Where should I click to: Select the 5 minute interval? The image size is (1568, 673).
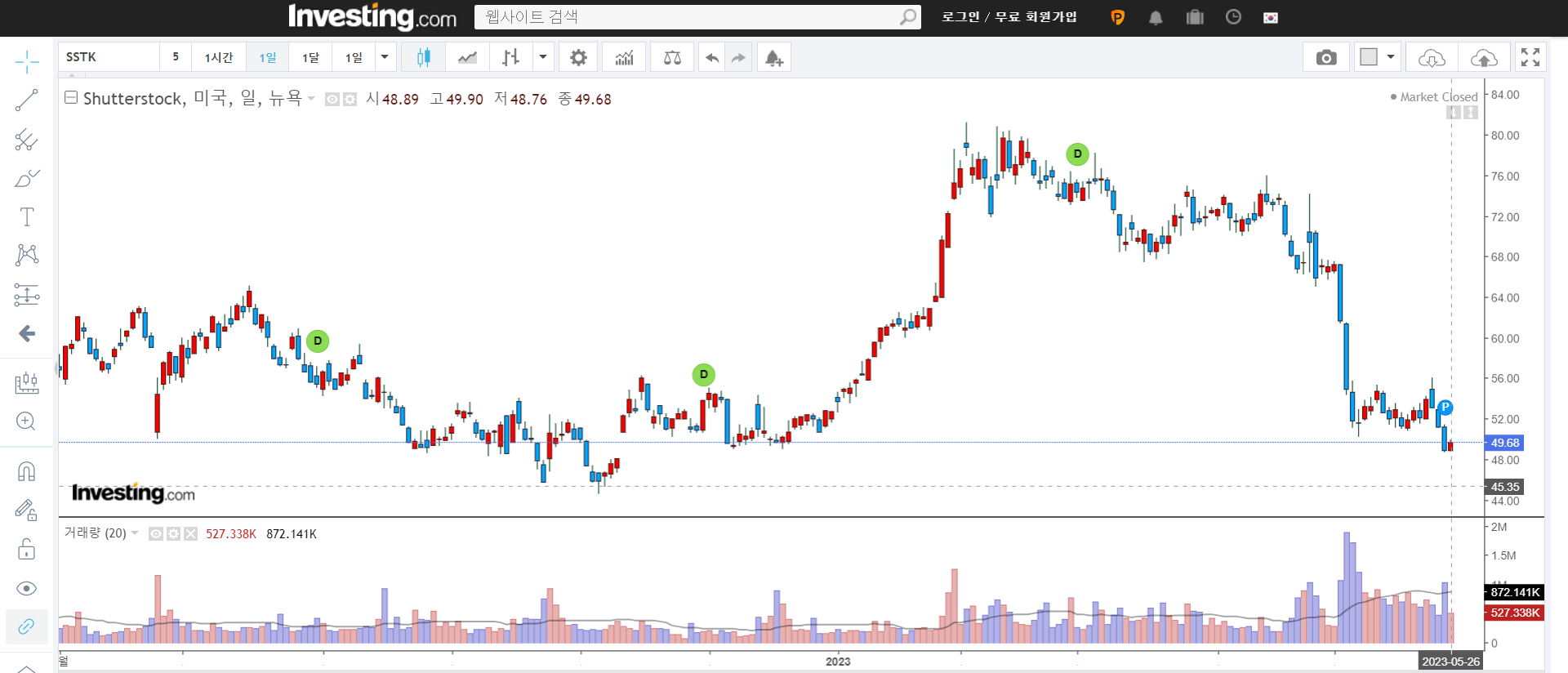pyautogui.click(x=176, y=57)
